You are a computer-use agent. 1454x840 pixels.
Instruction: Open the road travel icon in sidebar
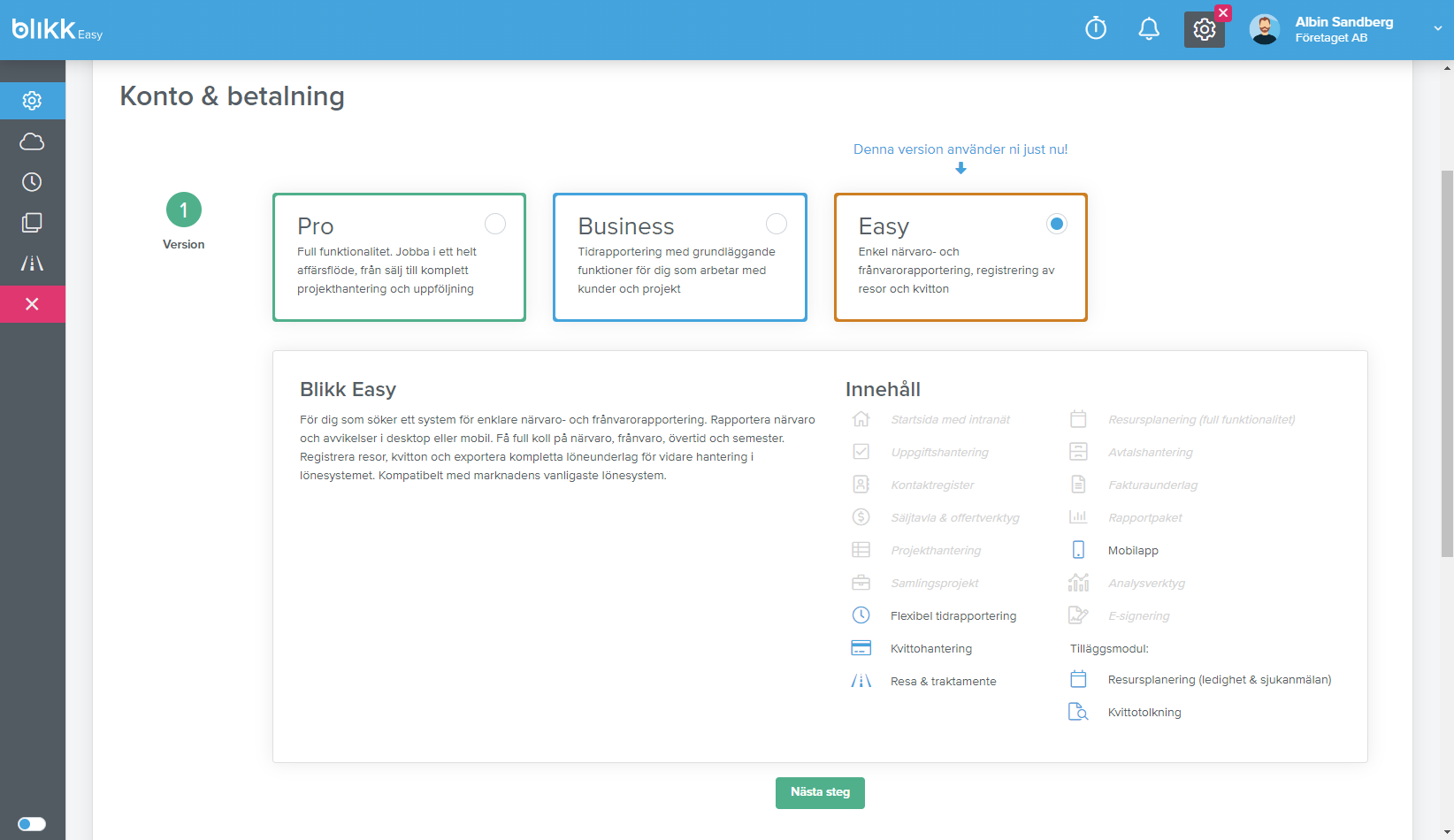[x=32, y=263]
